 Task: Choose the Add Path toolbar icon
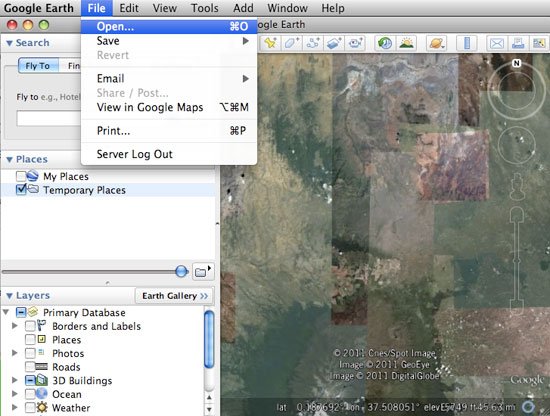click(313, 43)
